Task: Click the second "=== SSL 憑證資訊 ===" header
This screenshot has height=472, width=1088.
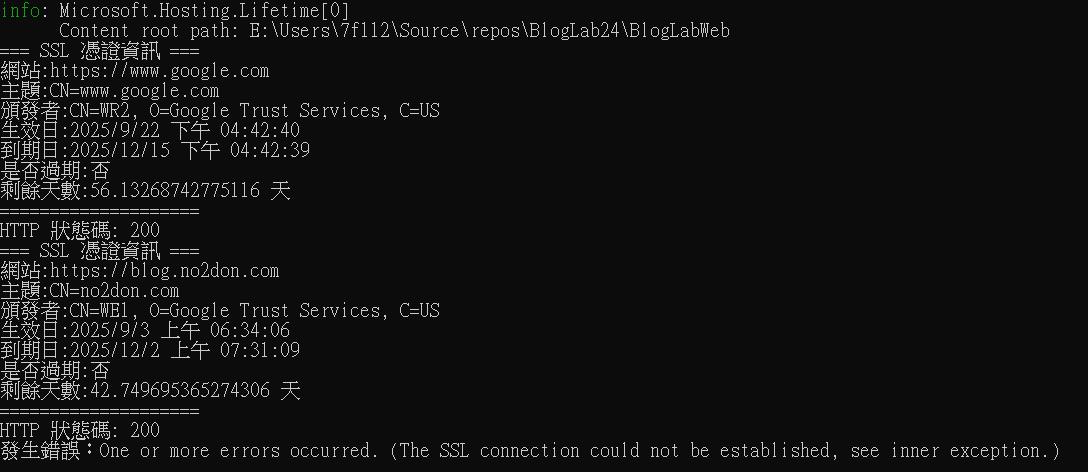Action: coord(99,251)
